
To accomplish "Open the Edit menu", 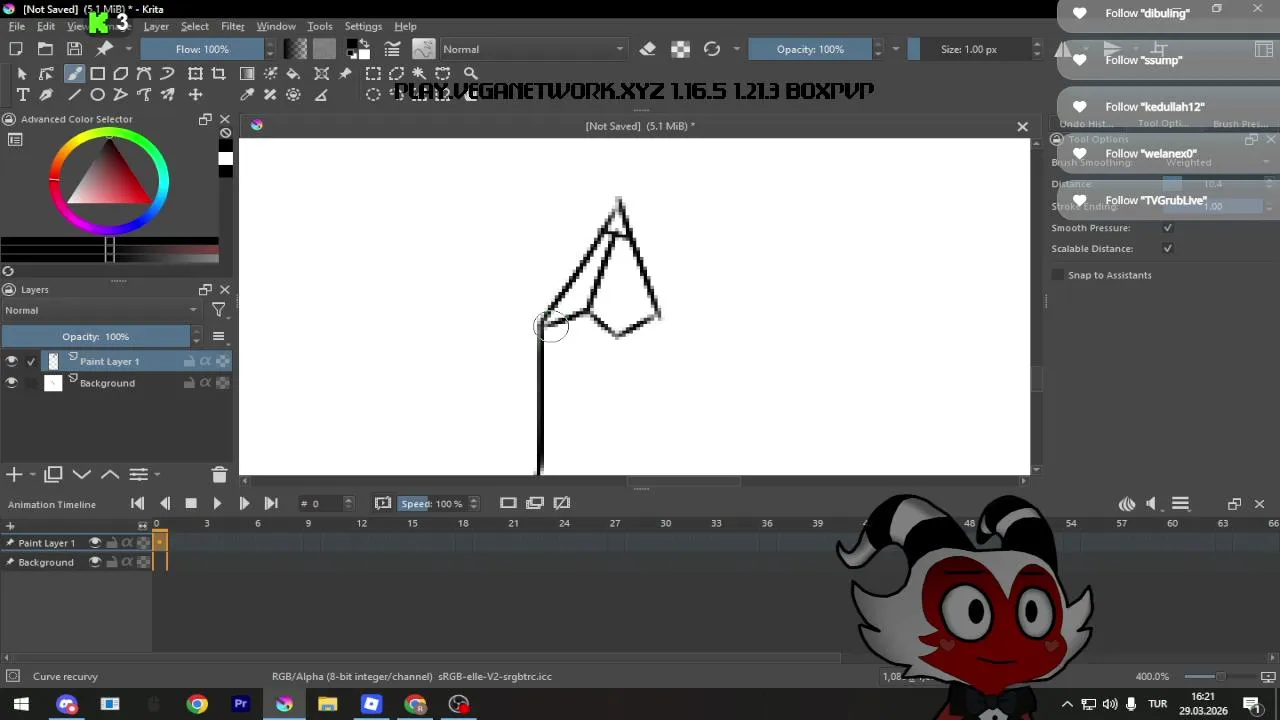I will 46,27.
